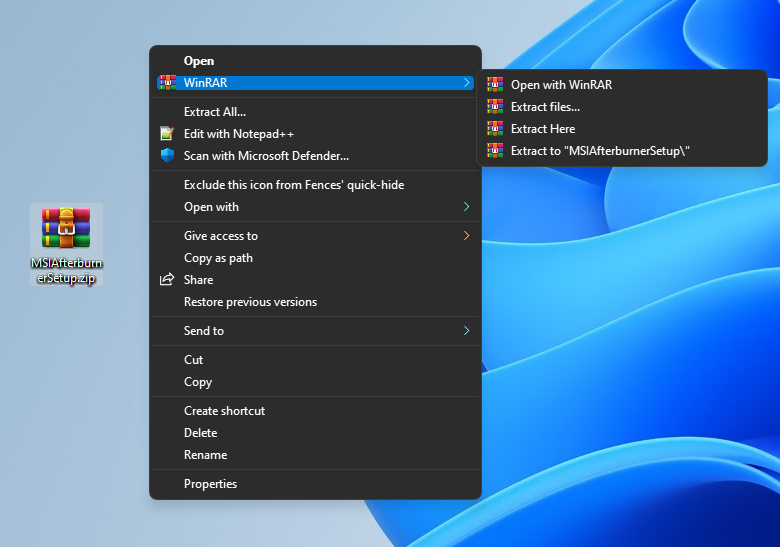Choose Extract All... from menu

click(x=315, y=111)
